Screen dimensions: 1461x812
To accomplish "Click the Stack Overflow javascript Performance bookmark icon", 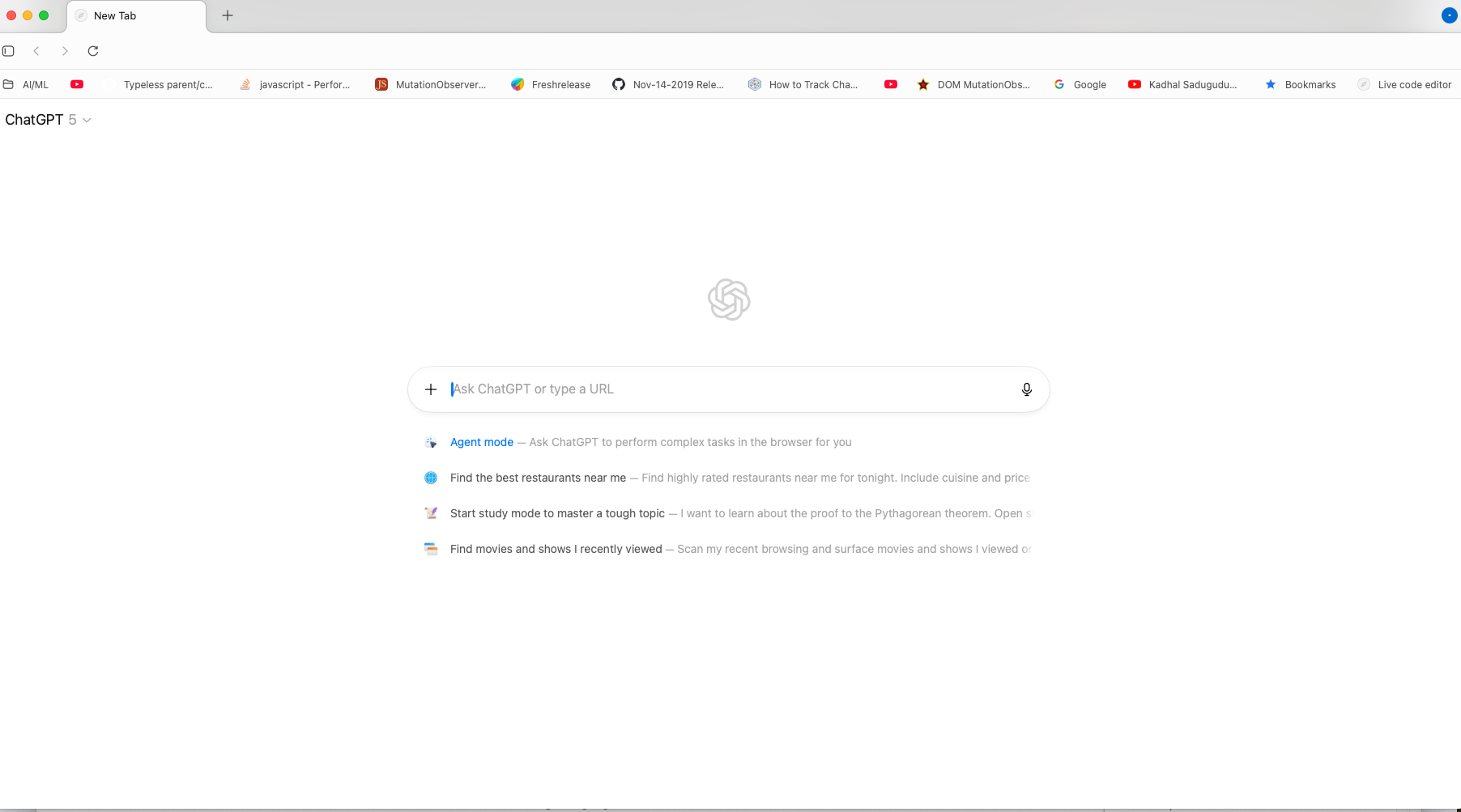I will coord(245,84).
